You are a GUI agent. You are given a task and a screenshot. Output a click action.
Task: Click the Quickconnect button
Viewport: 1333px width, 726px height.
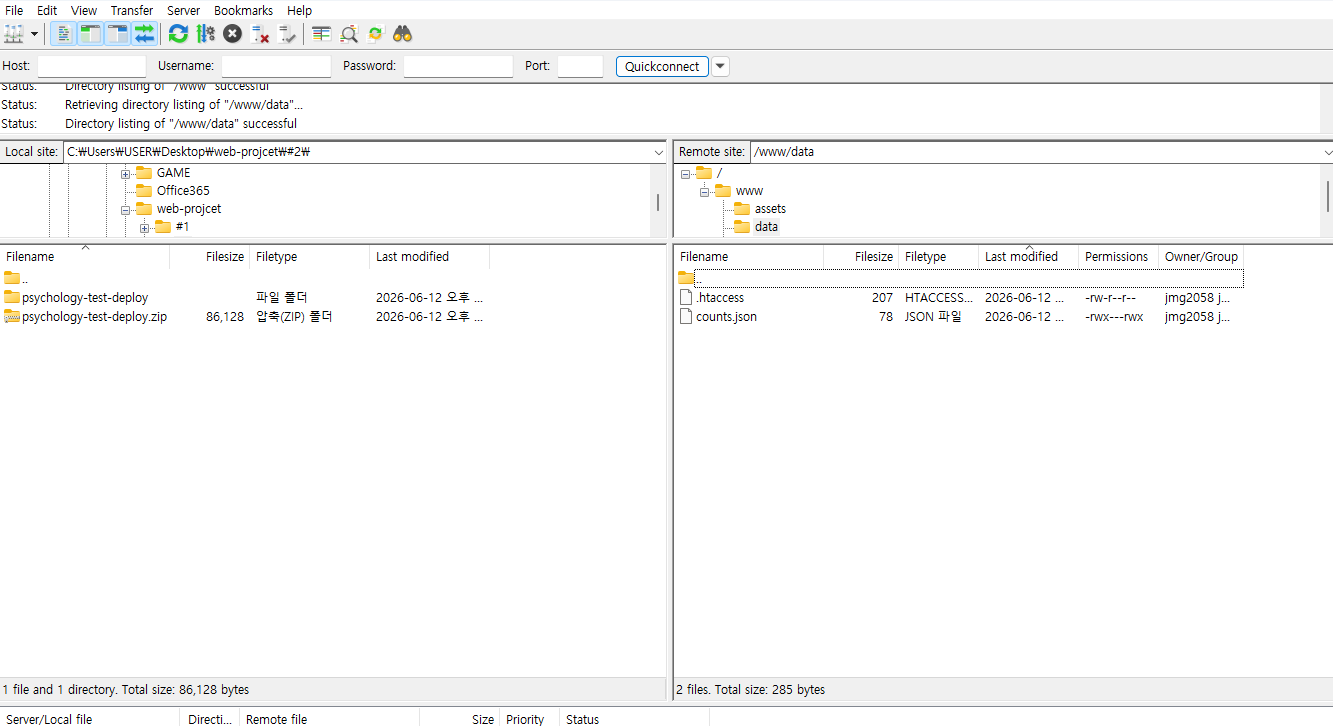(662, 66)
